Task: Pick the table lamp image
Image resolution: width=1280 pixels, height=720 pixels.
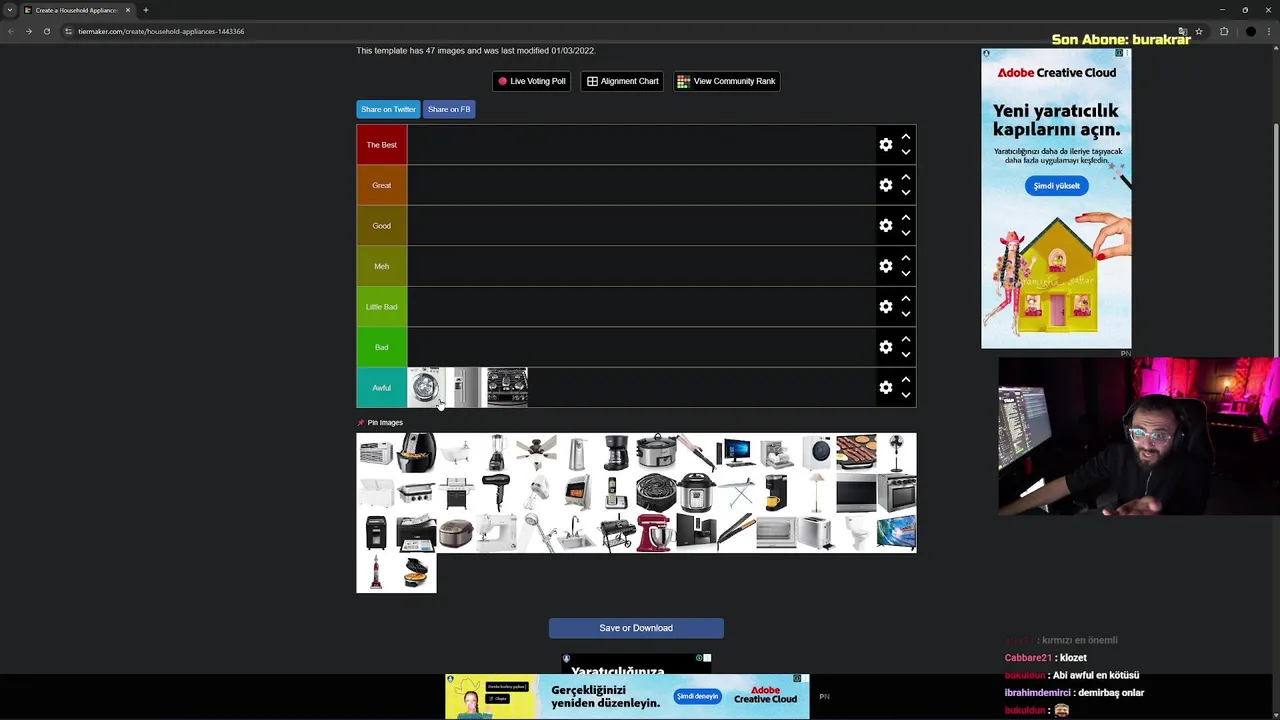Action: [x=816, y=493]
